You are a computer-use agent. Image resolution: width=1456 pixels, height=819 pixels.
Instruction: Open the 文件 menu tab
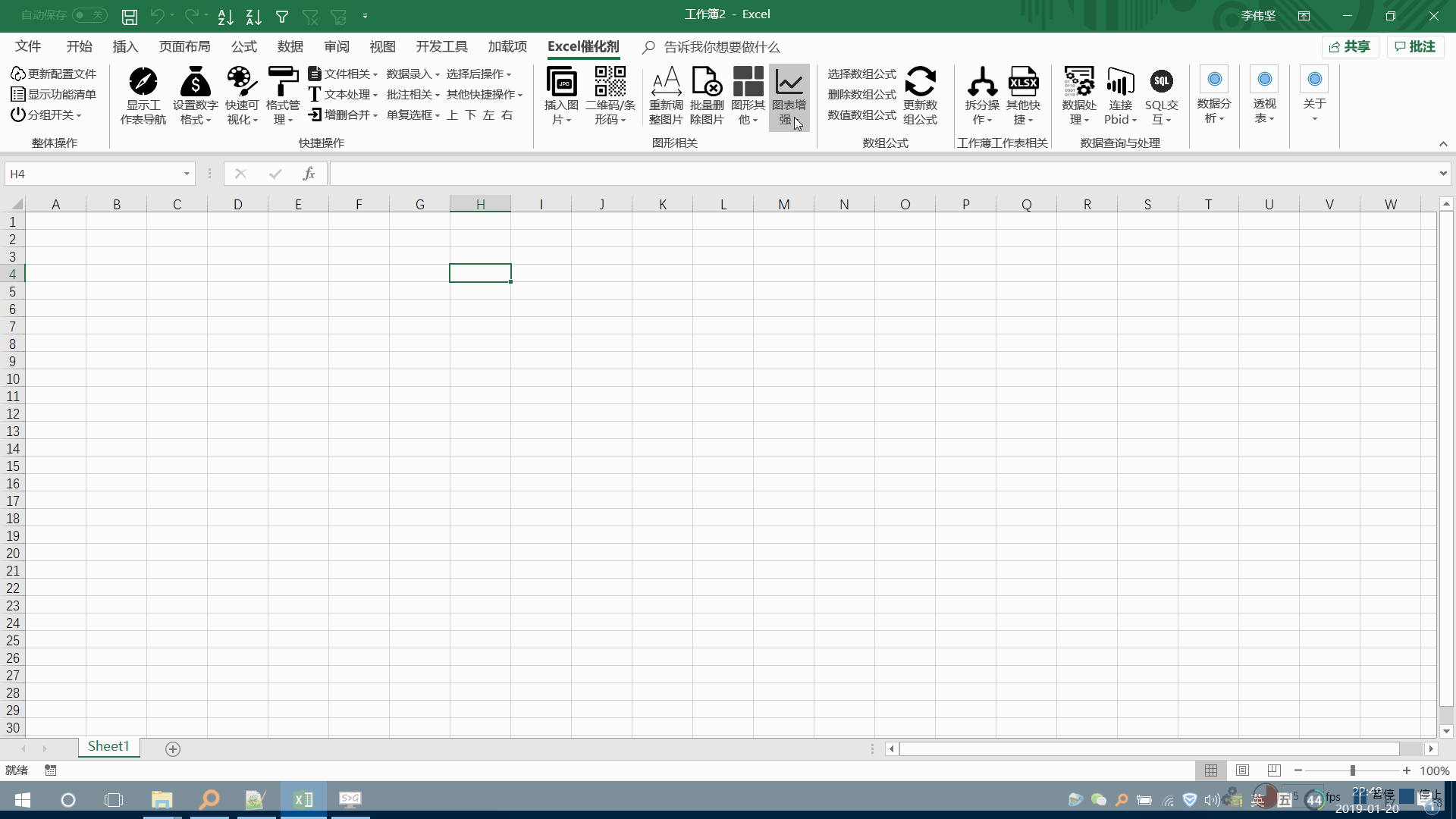point(28,47)
